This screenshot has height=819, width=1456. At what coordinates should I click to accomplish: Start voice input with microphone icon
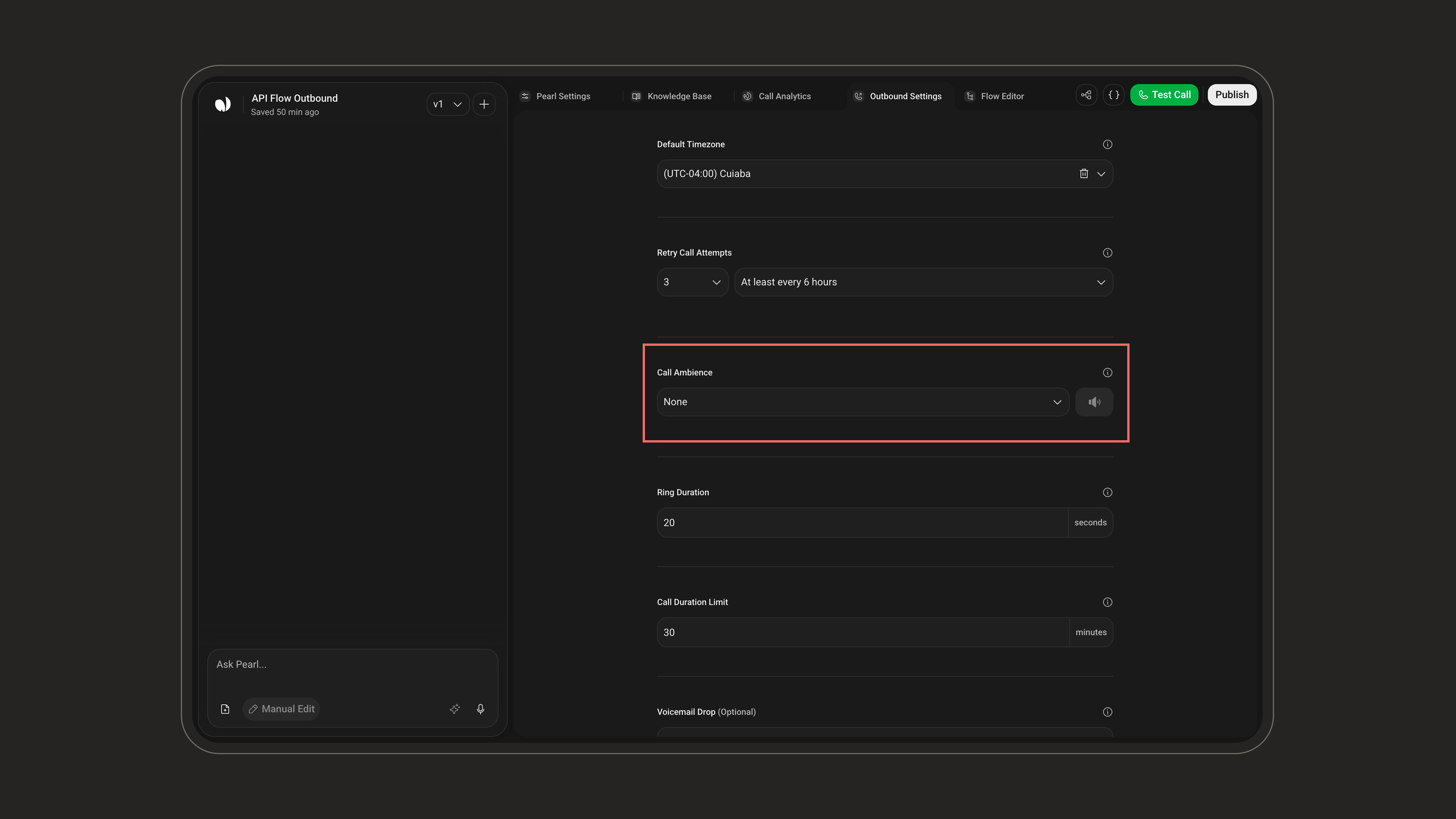coord(480,709)
